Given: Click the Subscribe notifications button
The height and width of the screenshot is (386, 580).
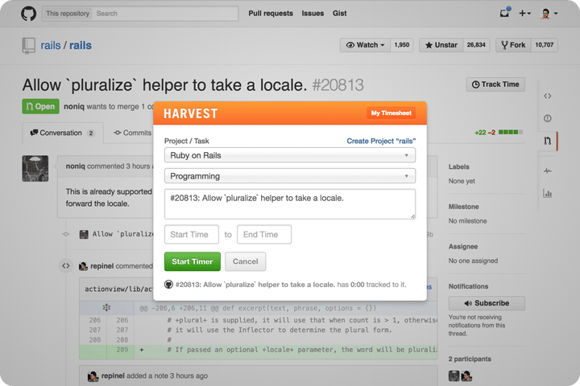Looking at the screenshot, I should coord(486,303).
